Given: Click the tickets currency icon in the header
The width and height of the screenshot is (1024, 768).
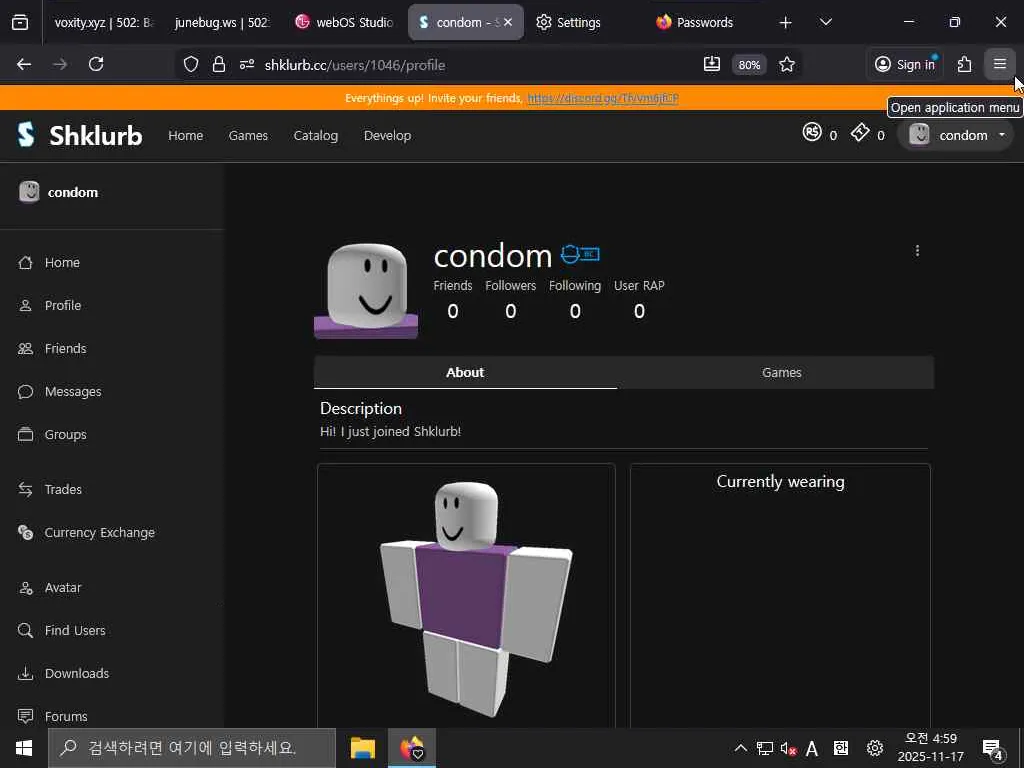Looking at the screenshot, I should [860, 133].
